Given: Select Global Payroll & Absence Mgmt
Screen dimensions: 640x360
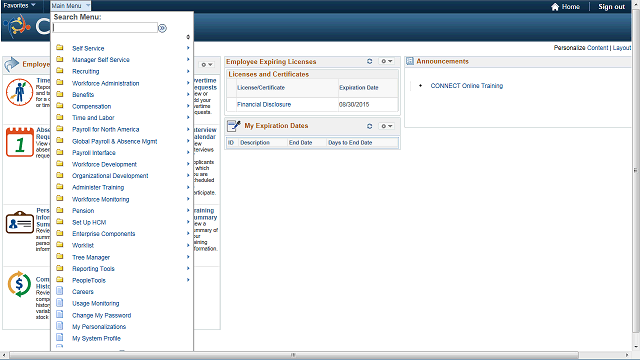Looking at the screenshot, I should point(115,141).
